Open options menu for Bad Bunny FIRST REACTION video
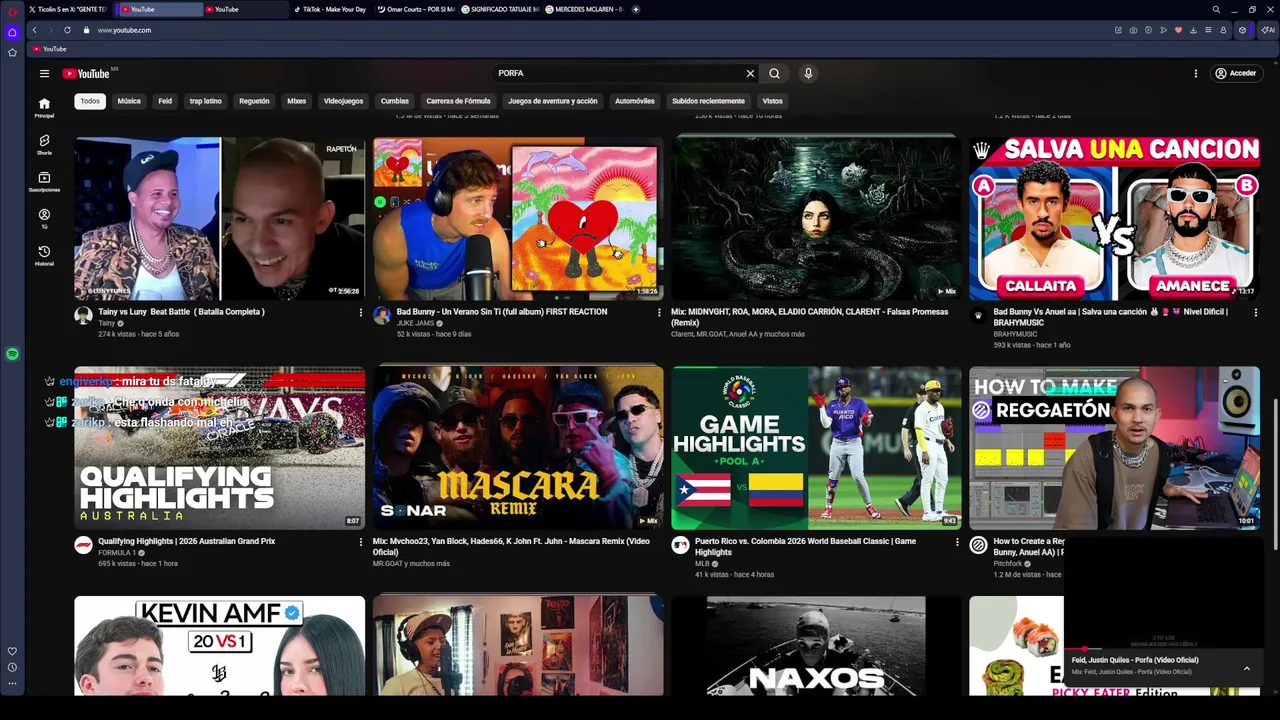Screen dimensions: 1280x720 (x=659, y=313)
